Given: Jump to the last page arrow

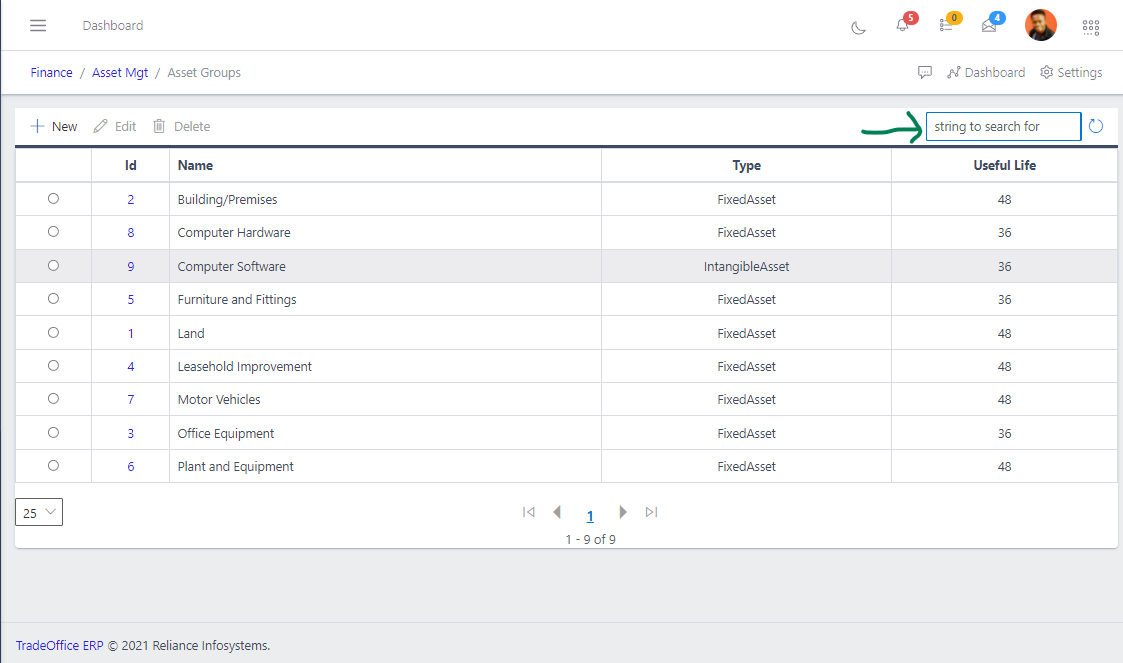Looking at the screenshot, I should [651, 512].
